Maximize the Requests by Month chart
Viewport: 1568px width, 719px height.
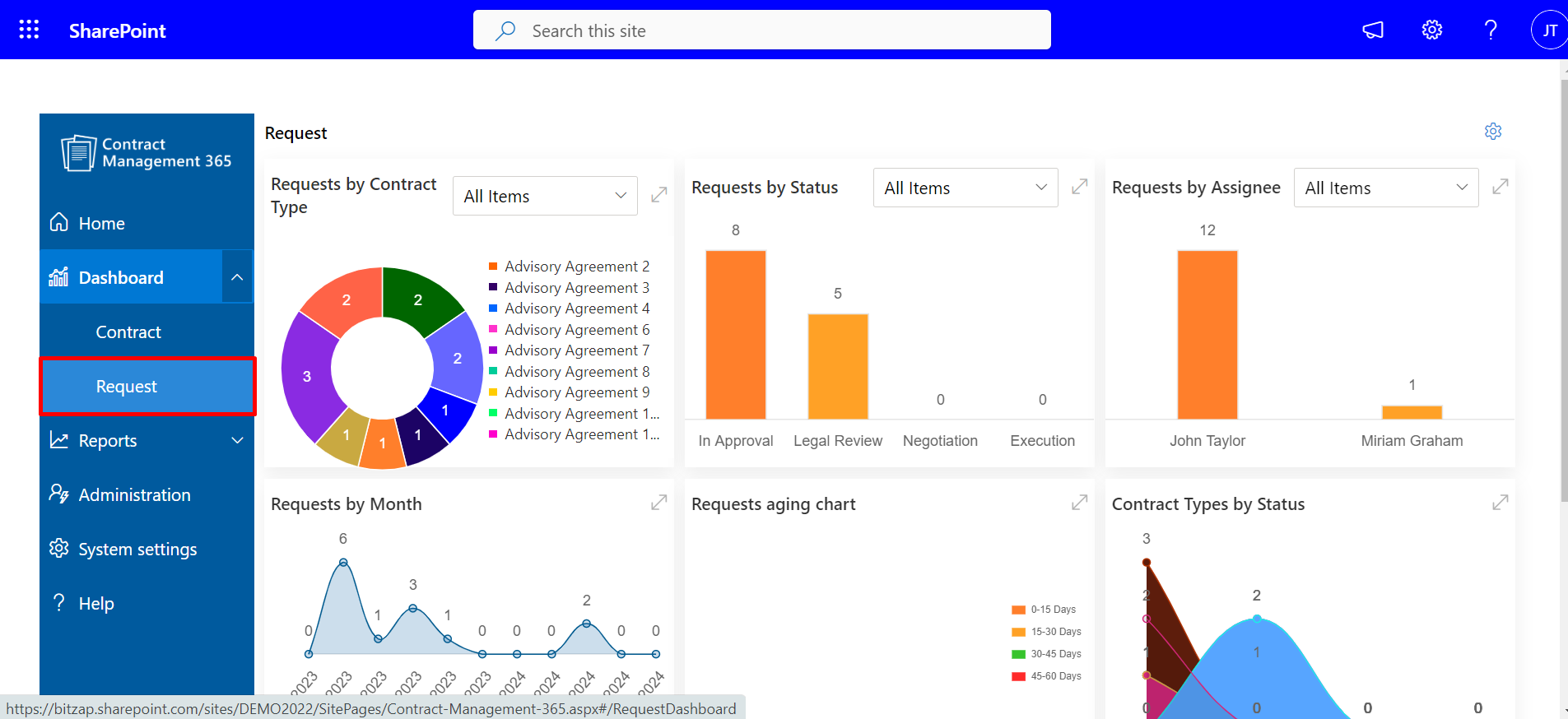658,502
